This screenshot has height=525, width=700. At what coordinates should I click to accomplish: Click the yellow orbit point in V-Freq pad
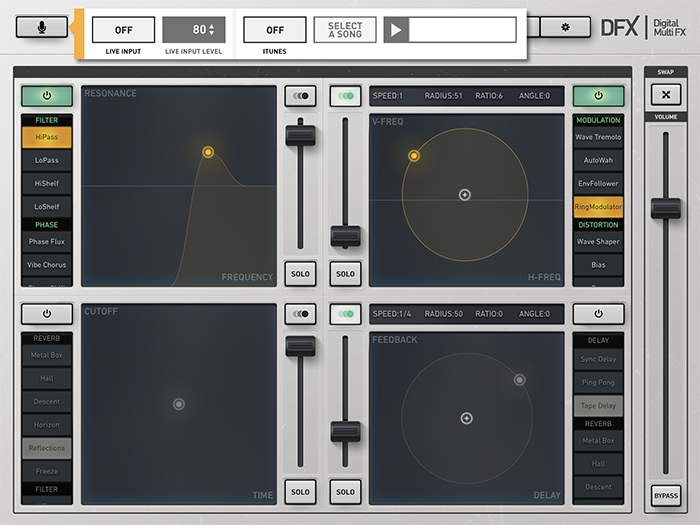click(x=414, y=155)
